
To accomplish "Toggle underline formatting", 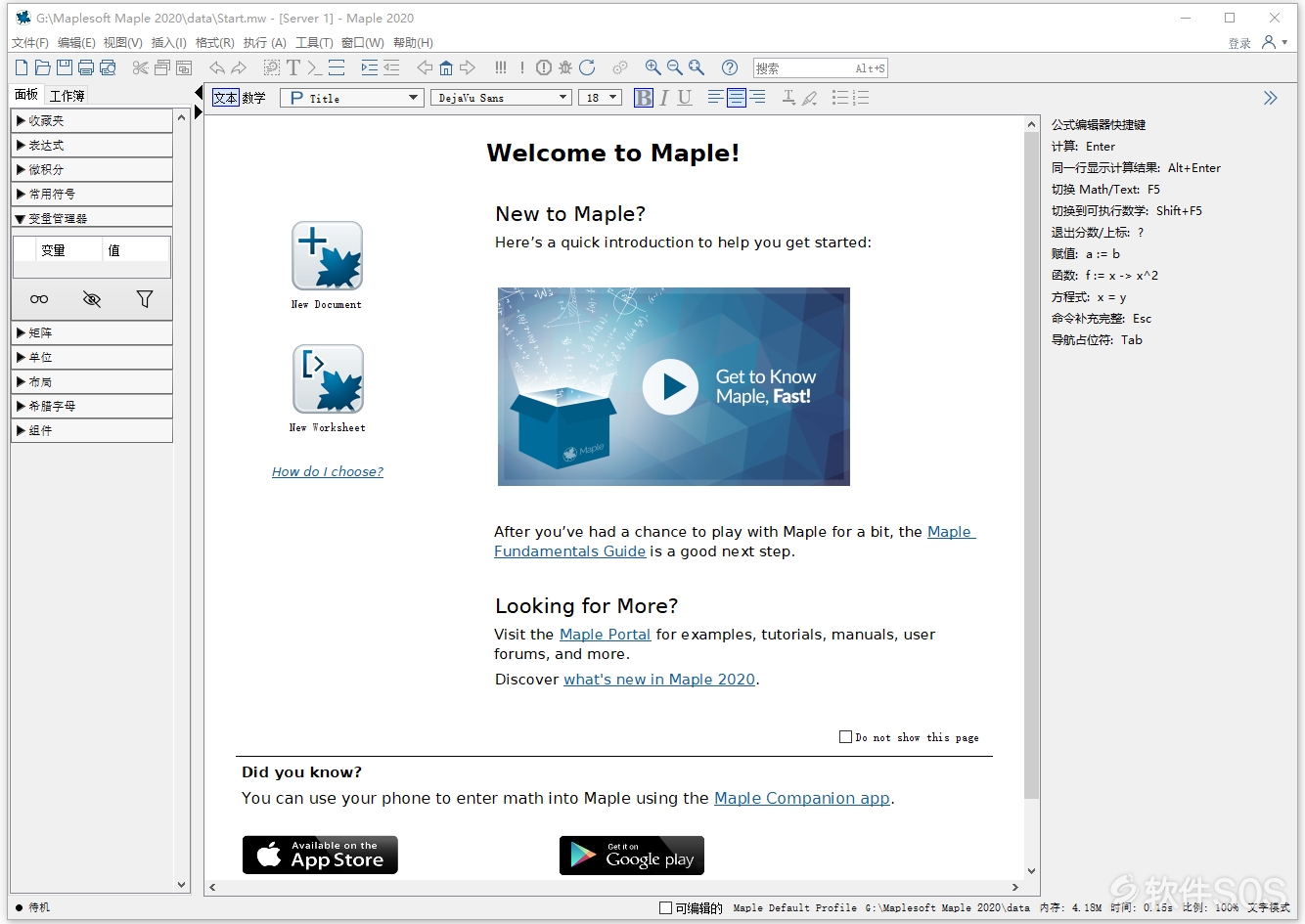I will pos(685,98).
